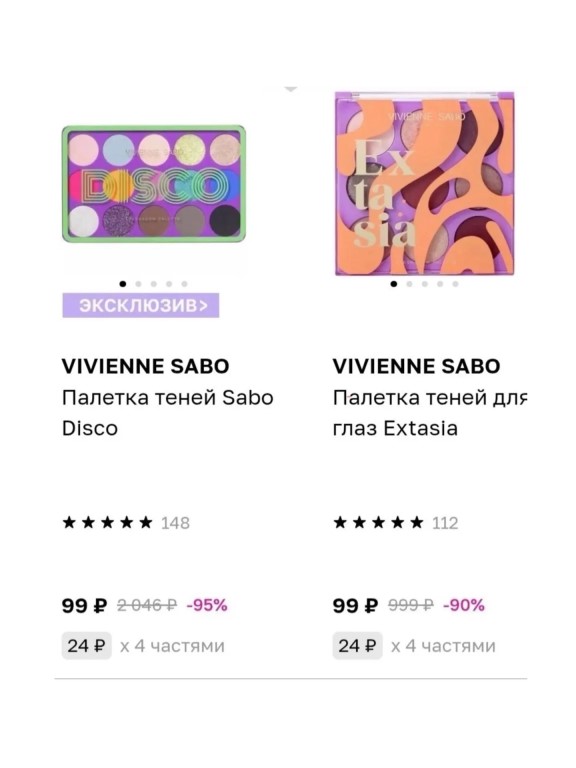This screenshot has width=576, height=768.
Task: Select second carousel dot under Extasia palette
Action: click(409, 284)
